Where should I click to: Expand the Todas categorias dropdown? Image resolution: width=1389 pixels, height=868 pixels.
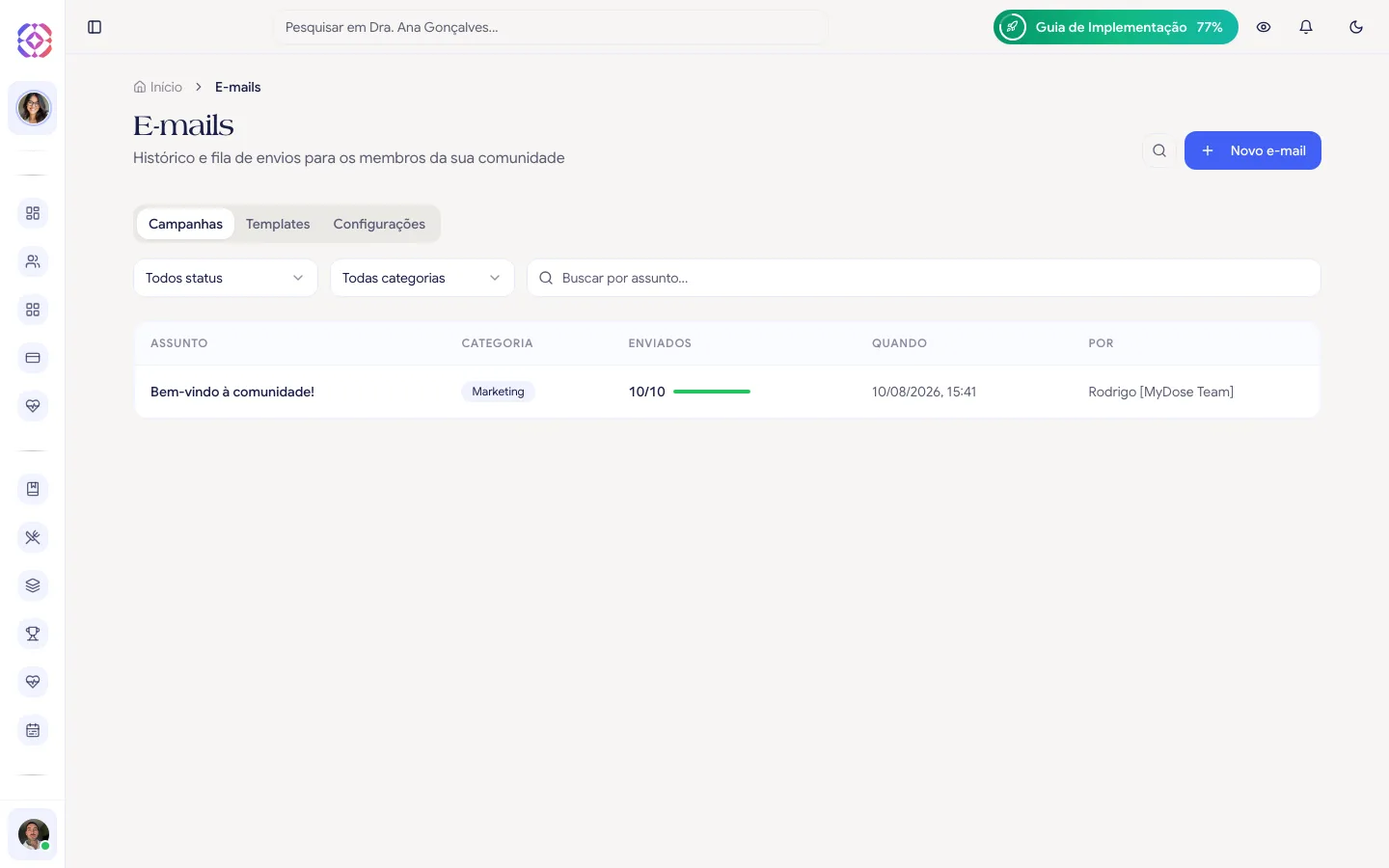[422, 278]
